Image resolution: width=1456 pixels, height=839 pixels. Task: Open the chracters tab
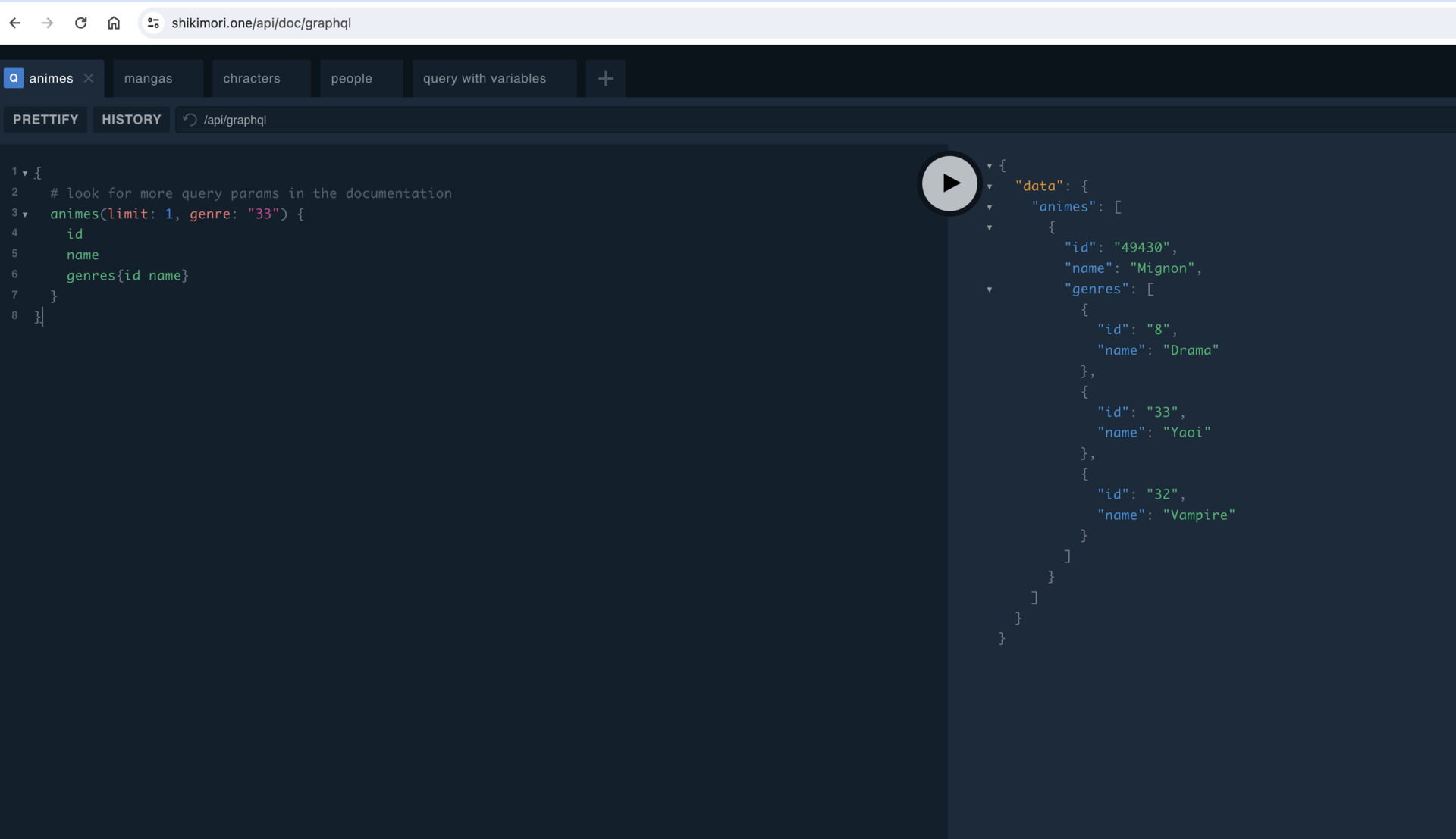(251, 78)
